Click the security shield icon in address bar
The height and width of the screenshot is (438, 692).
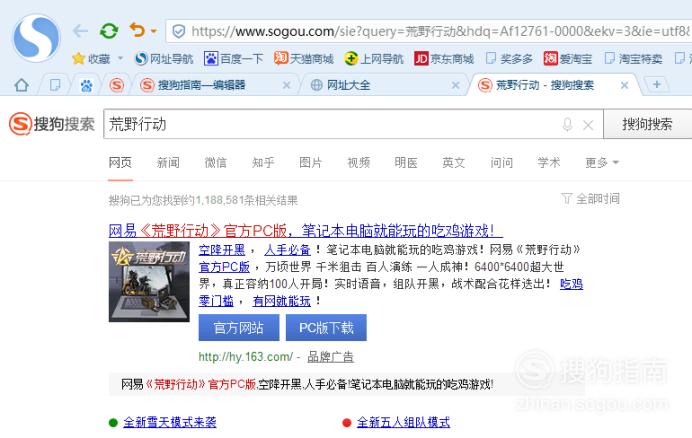click(x=178, y=31)
